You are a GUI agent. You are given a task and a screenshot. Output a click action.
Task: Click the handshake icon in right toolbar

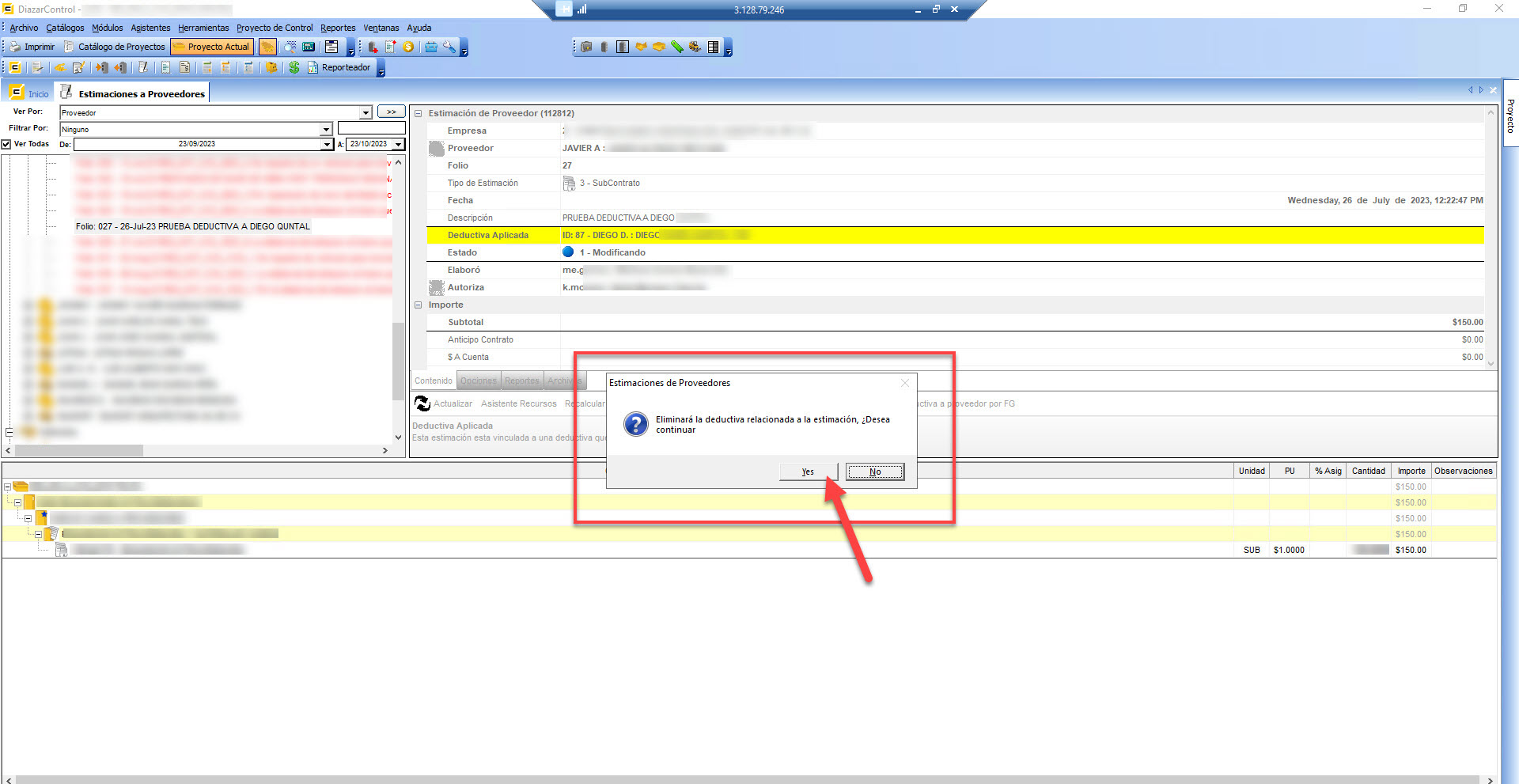pos(641,47)
